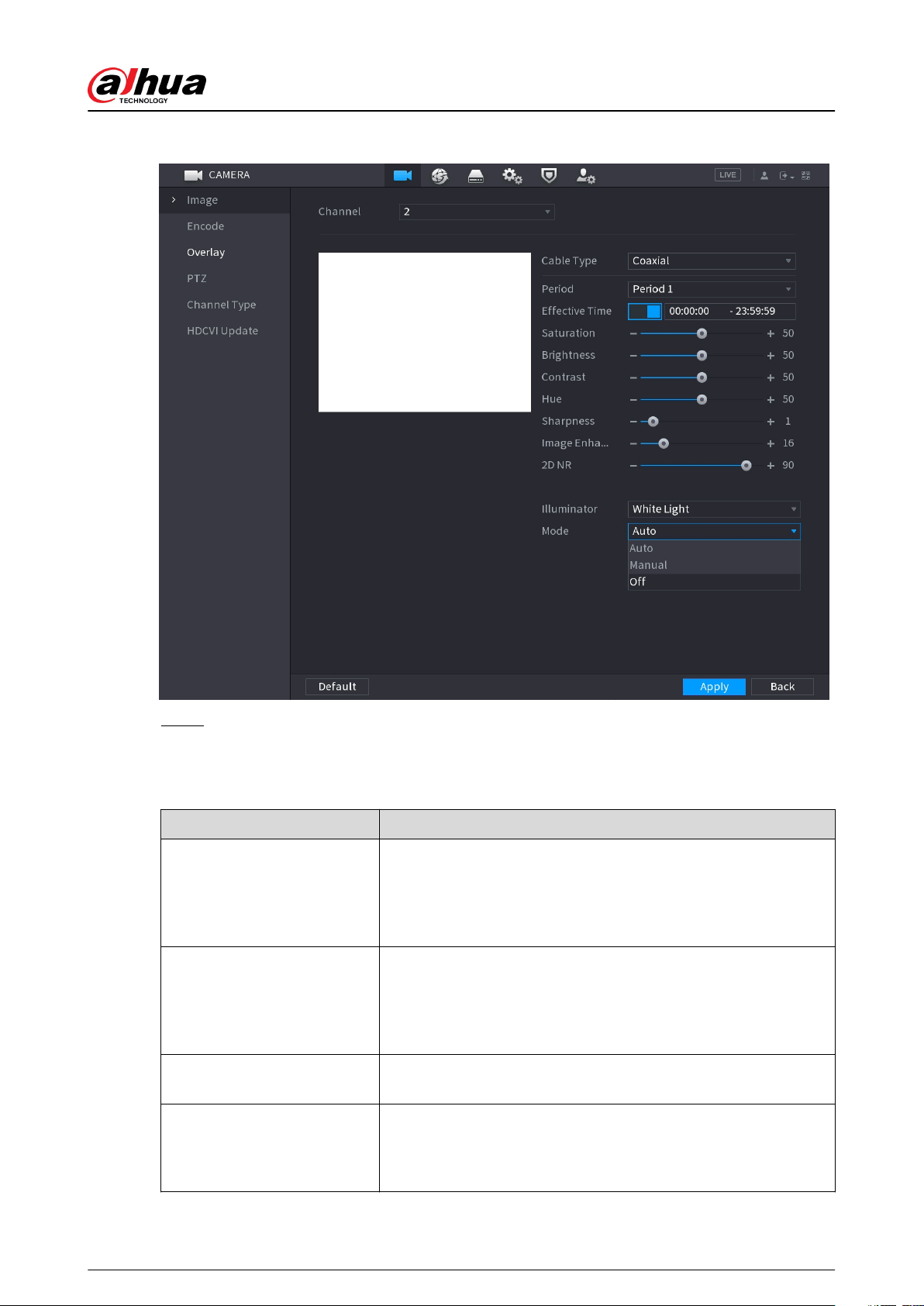This screenshot has height=1306, width=924.
Task: Click the Brightness slider handle
Action: point(702,356)
